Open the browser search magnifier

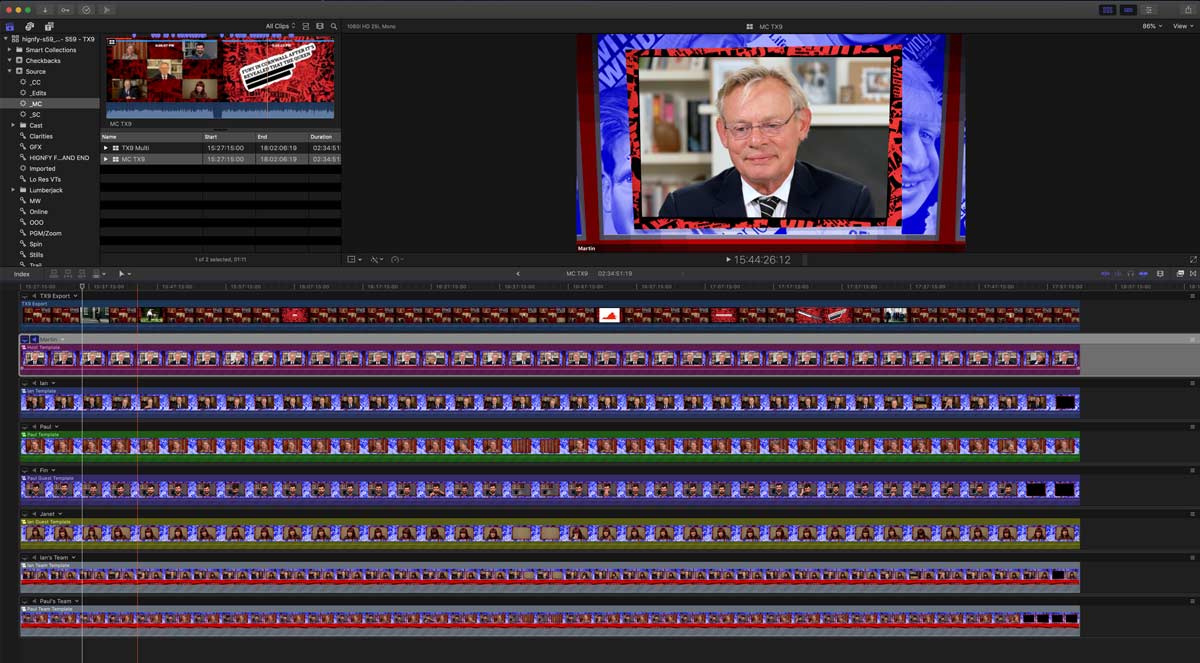click(x=334, y=26)
